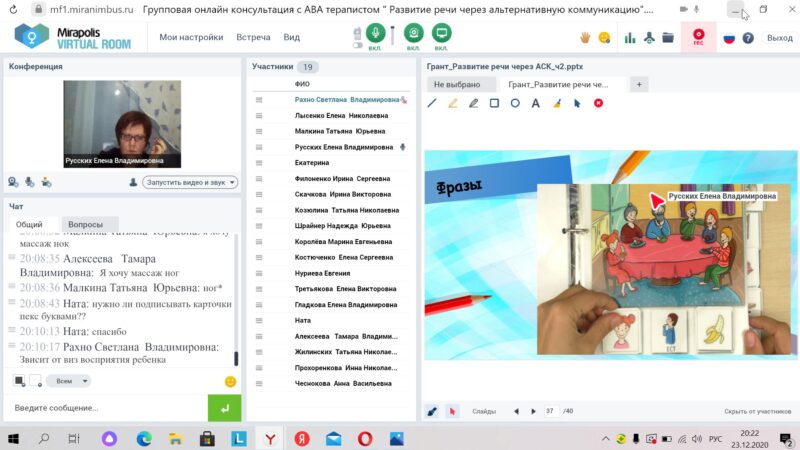The image size is (800, 450).
Task: Click the red clear drawings icon
Action: (598, 104)
